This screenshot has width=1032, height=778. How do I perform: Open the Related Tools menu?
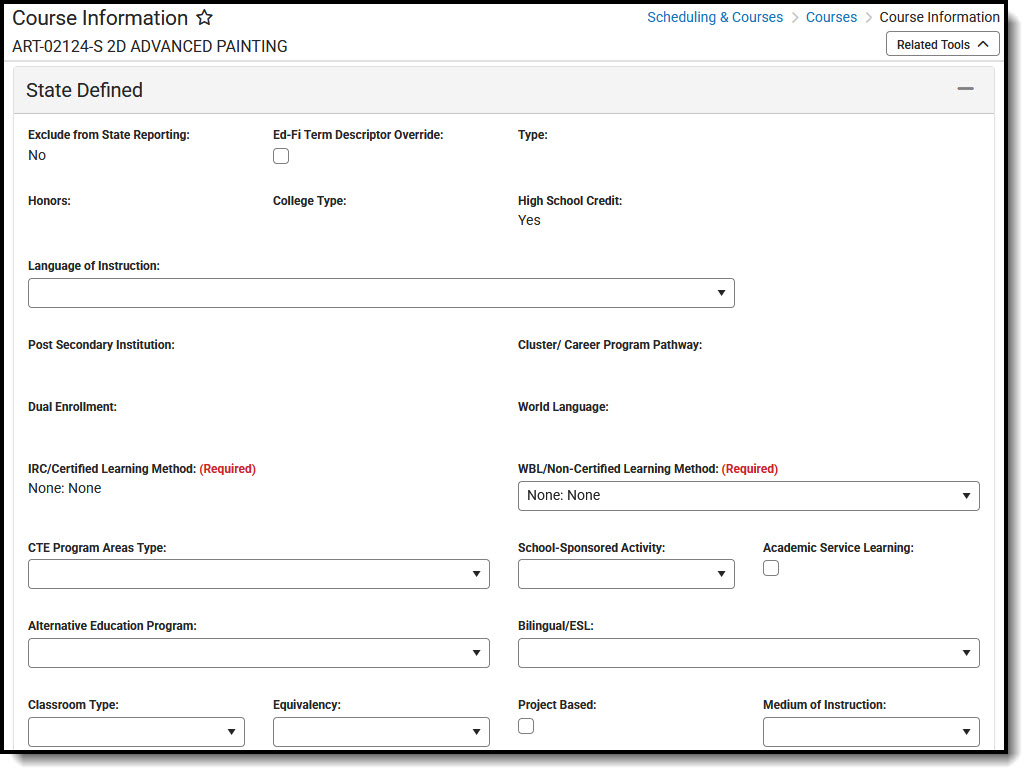coord(942,44)
